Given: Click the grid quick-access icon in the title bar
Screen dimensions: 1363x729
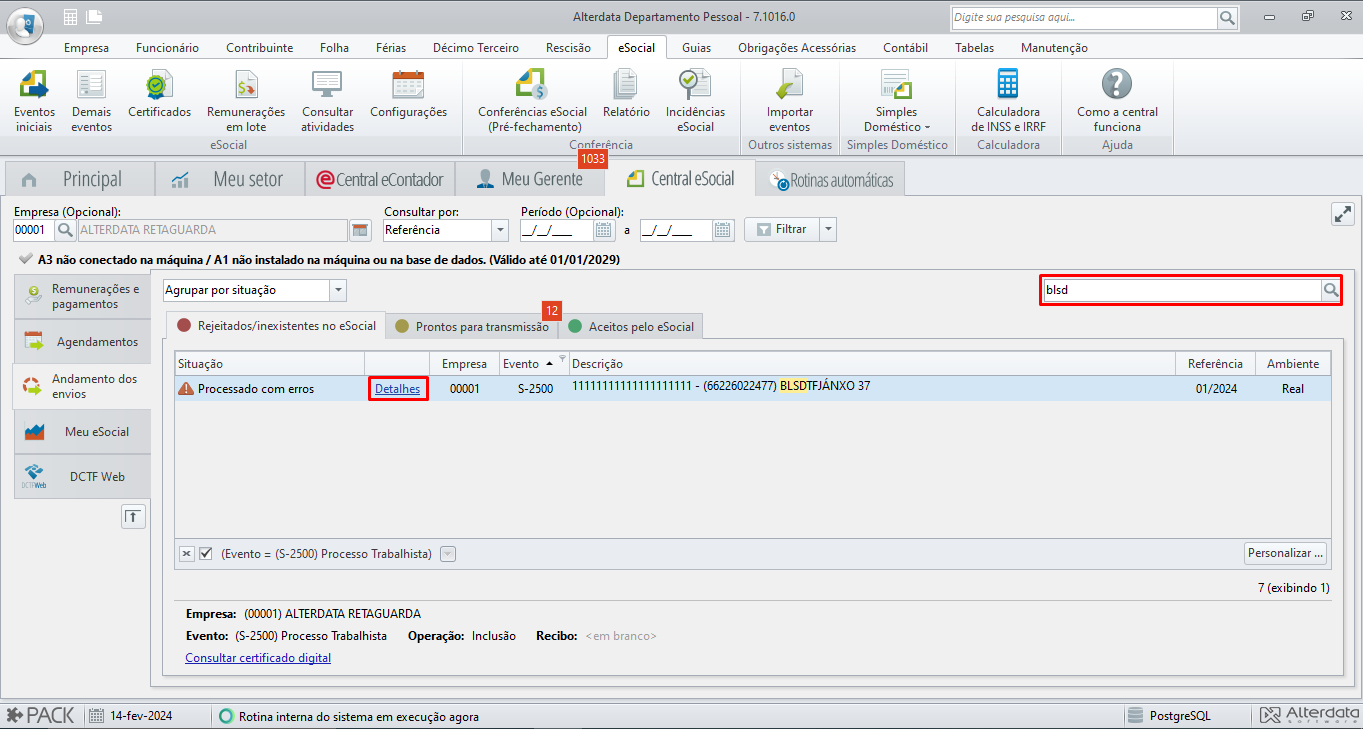Looking at the screenshot, I should tap(70, 16).
